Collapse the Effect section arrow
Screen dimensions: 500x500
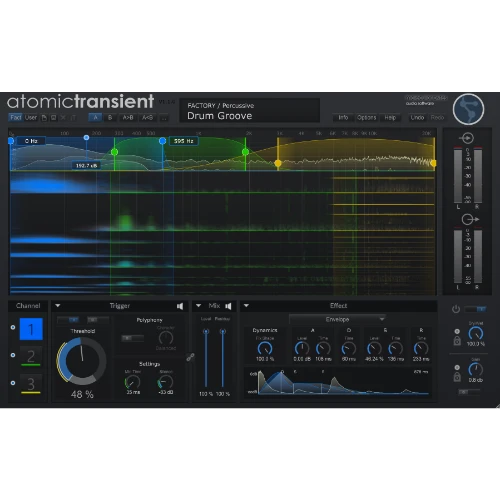point(246,305)
